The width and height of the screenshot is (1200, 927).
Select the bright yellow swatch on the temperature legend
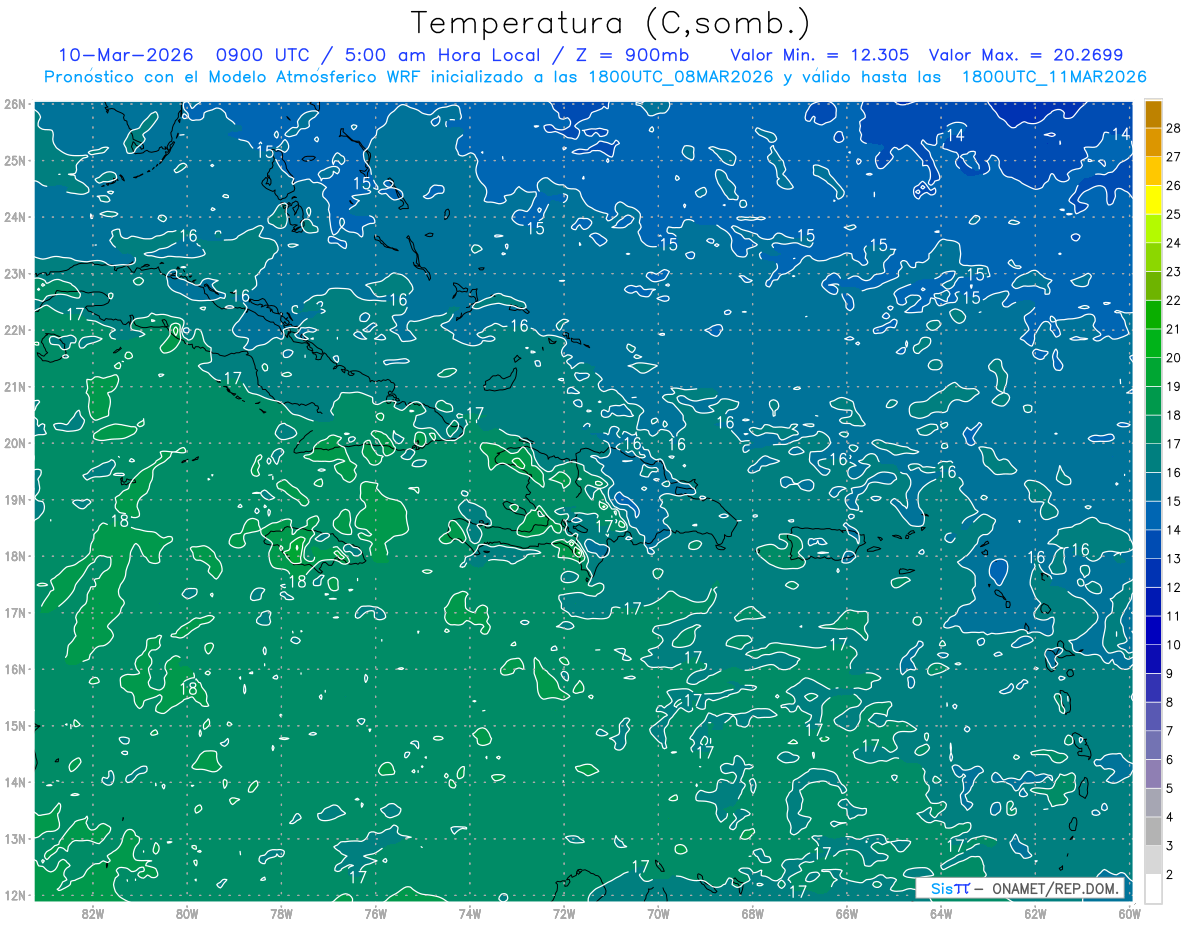[1153, 200]
